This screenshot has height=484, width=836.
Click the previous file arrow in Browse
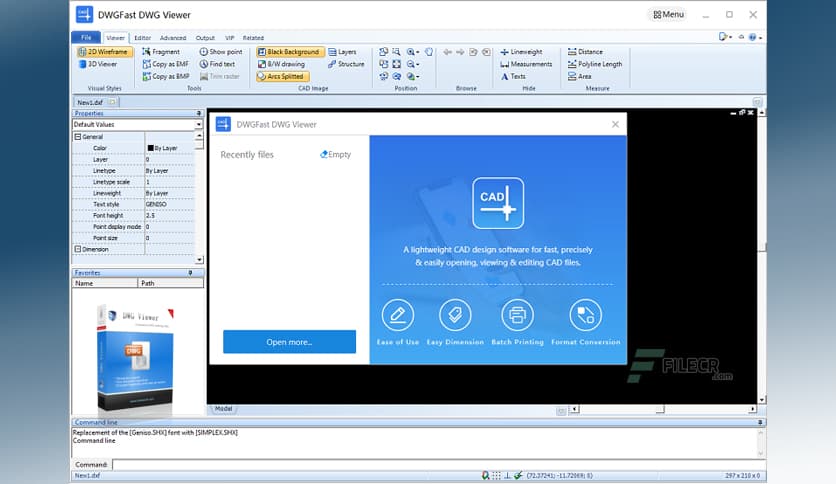pyautogui.click(x=447, y=52)
